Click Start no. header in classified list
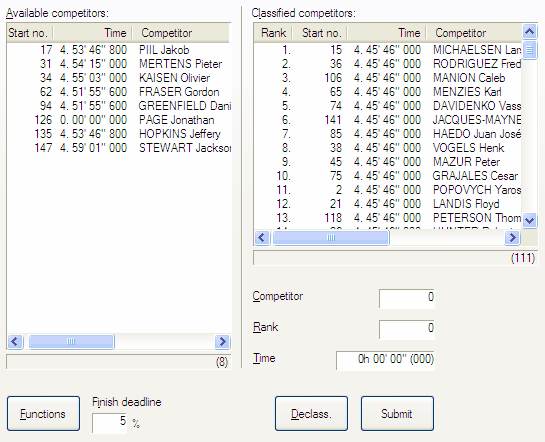 click(x=320, y=33)
